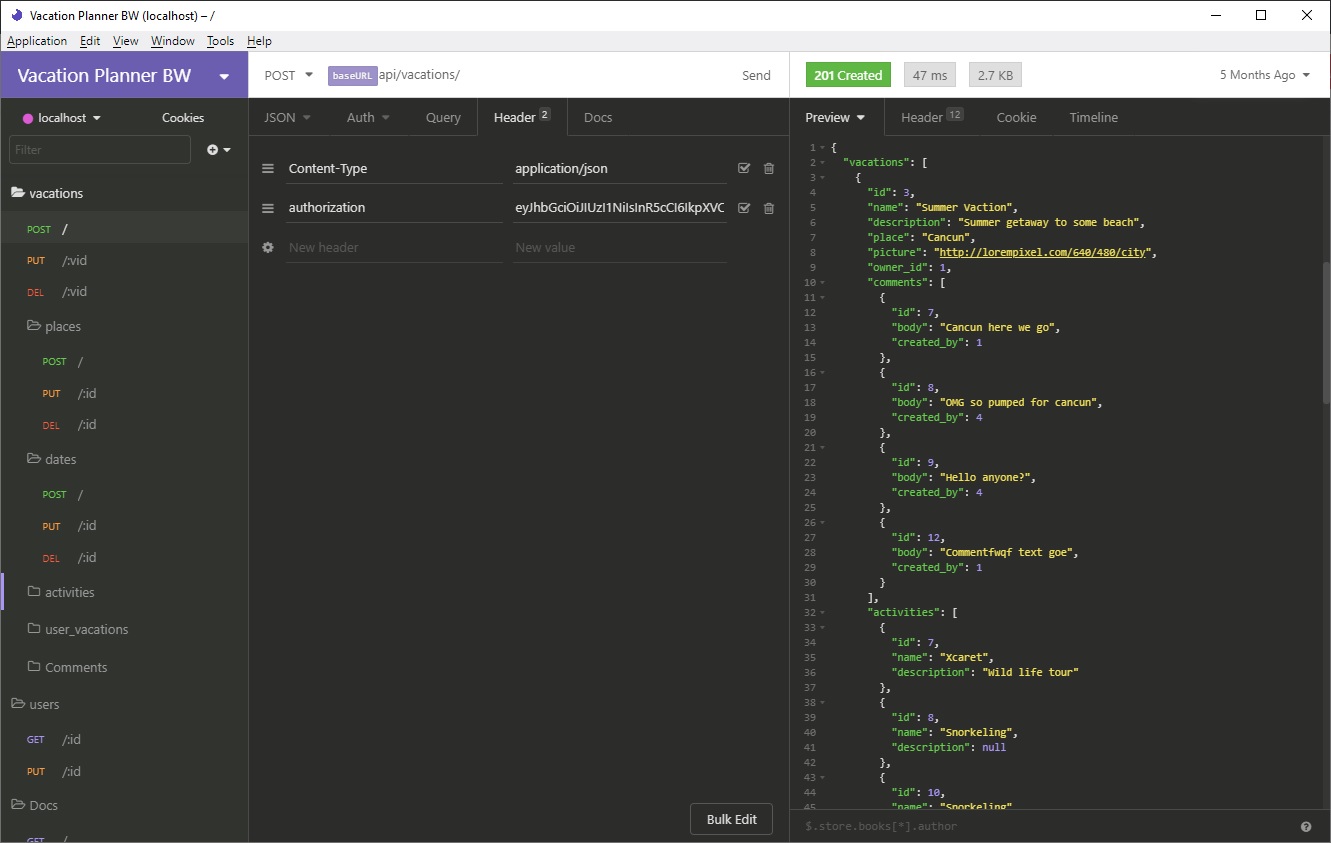Image resolution: width=1331 pixels, height=843 pixels.
Task: Open the localhost environment dropdown
Action: coord(62,118)
